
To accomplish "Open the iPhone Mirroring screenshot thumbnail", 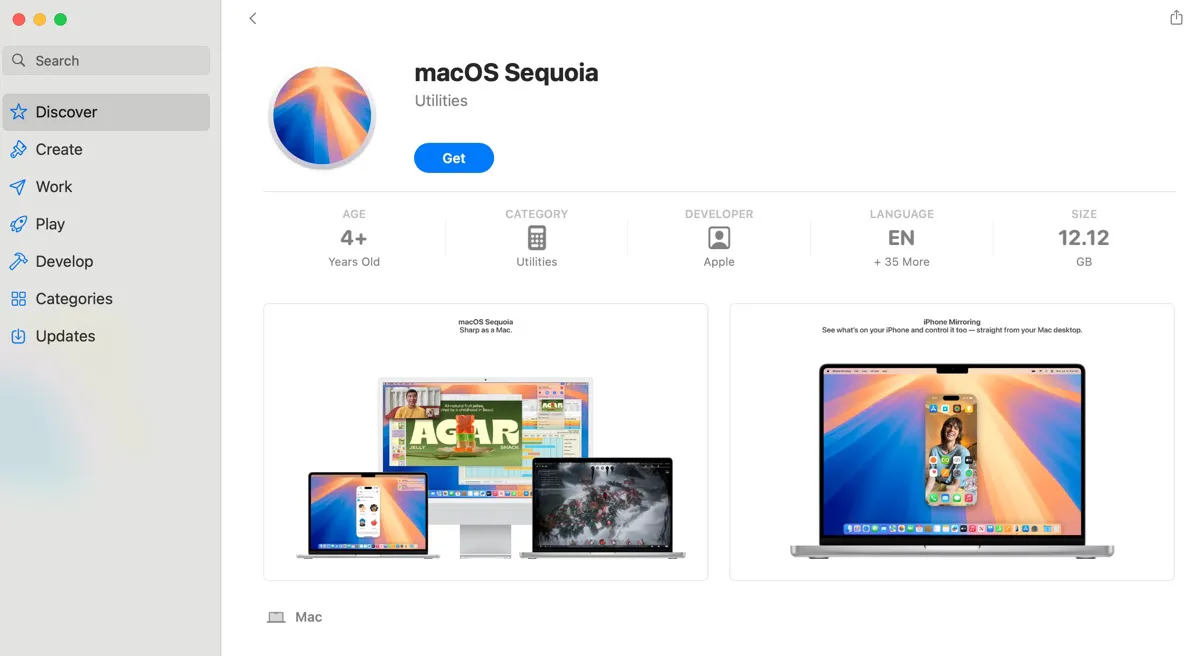I will 952,442.
